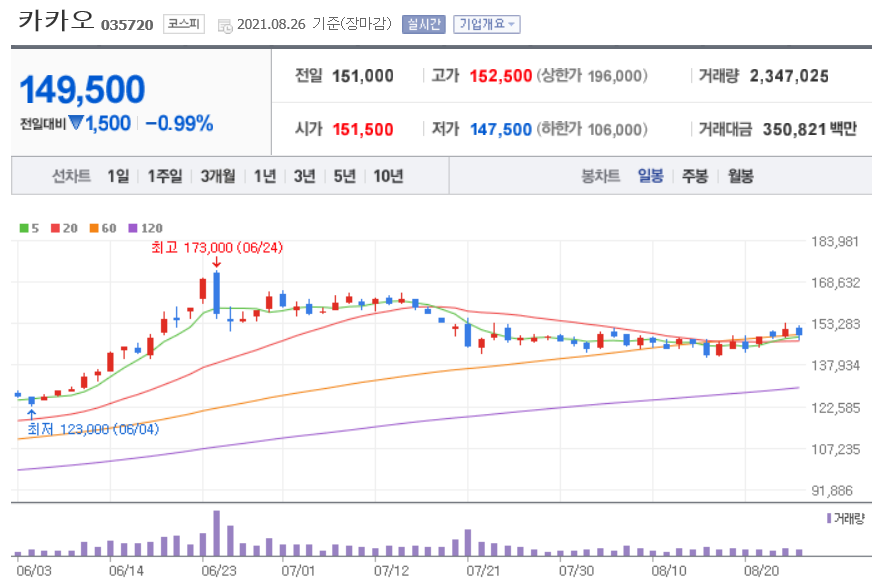Viewport: 872px width, 584px height.
Task: Click the stock code 035720
Action: click(127, 25)
